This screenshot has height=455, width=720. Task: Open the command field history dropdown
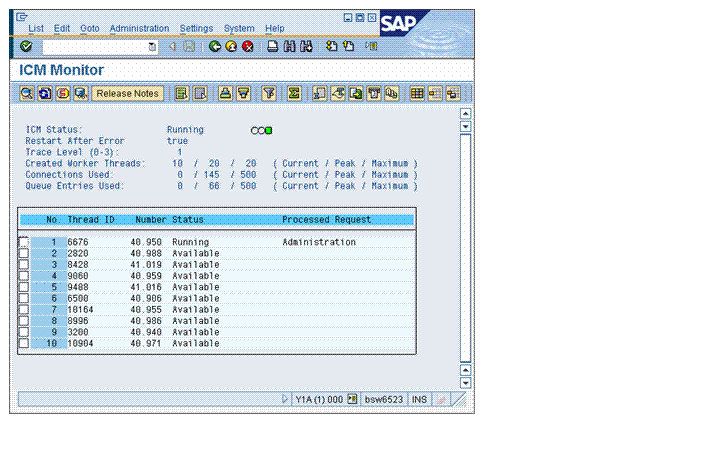tap(152, 47)
